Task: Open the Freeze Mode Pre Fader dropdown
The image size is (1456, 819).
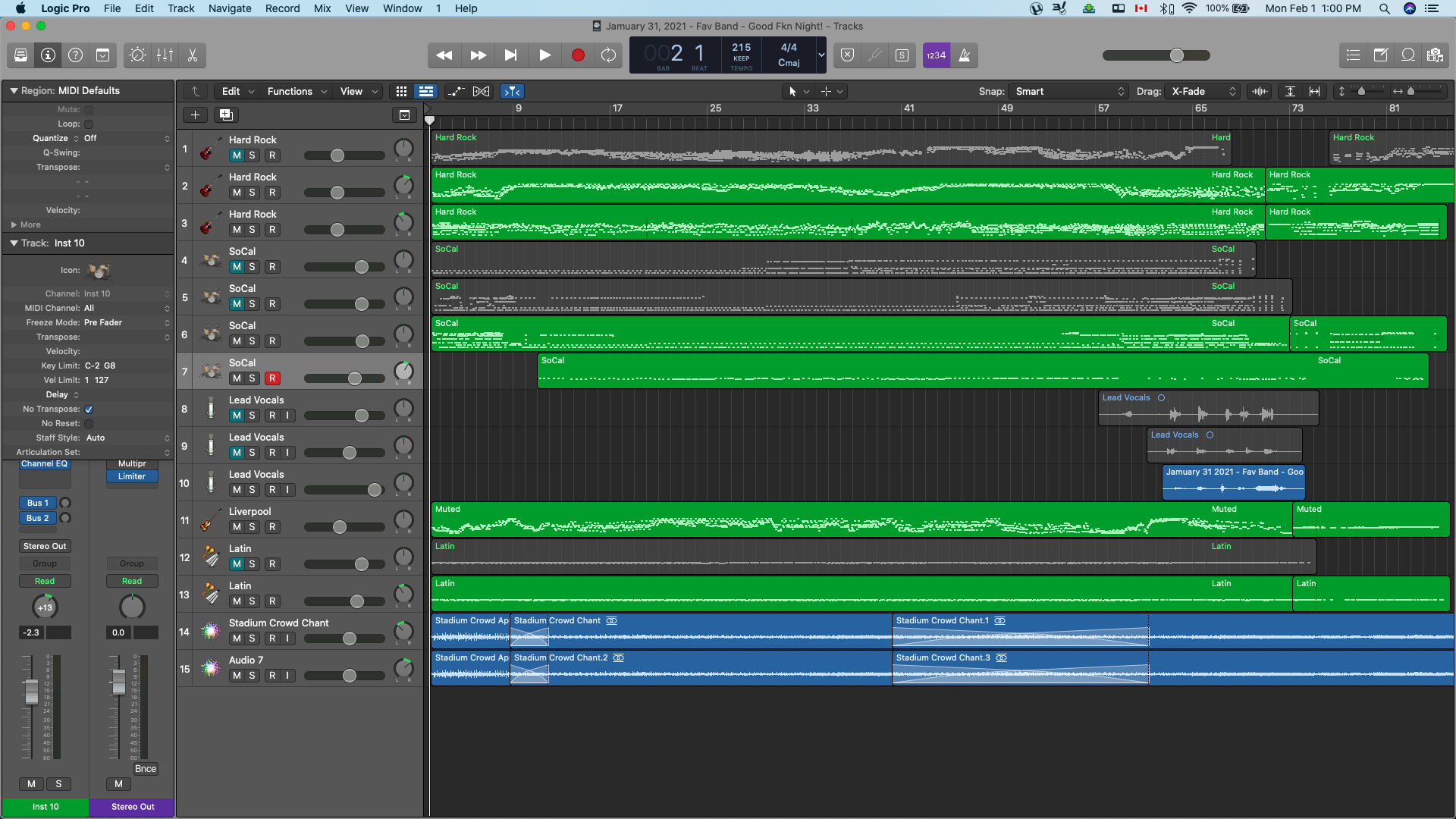Action: pyautogui.click(x=127, y=322)
